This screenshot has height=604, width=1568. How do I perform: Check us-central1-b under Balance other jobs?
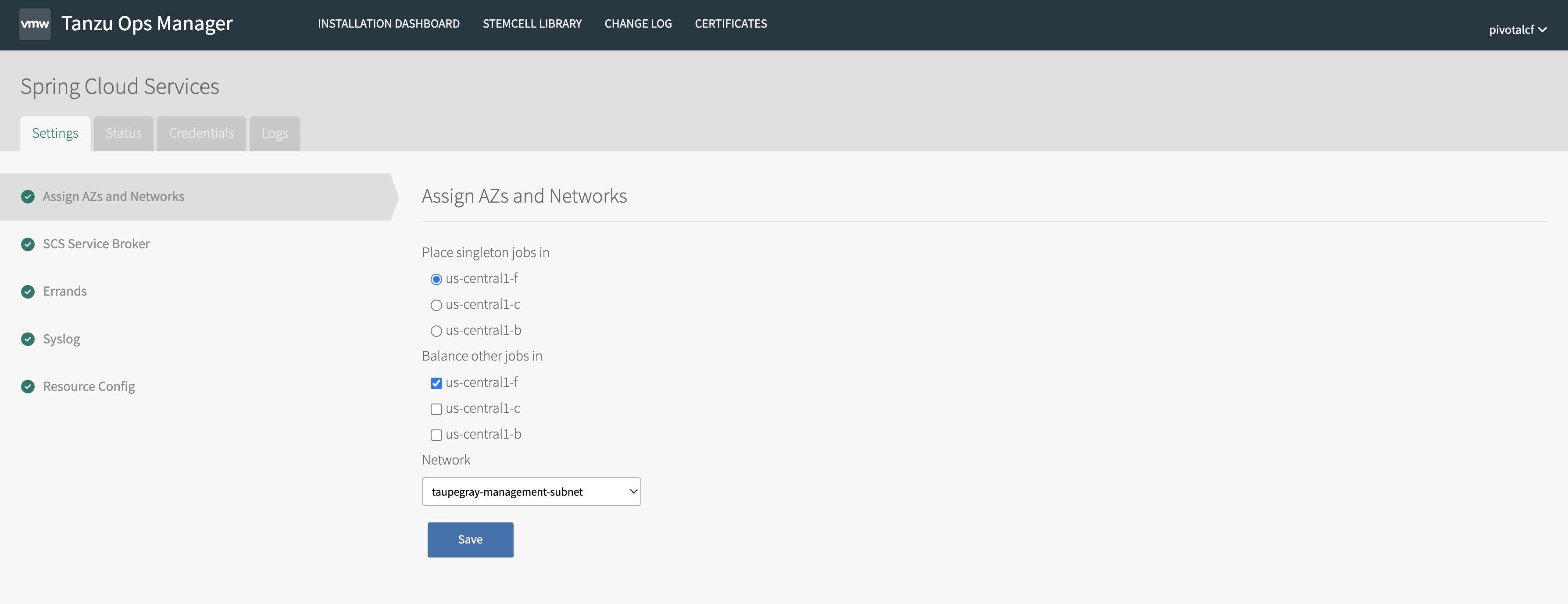pos(436,435)
